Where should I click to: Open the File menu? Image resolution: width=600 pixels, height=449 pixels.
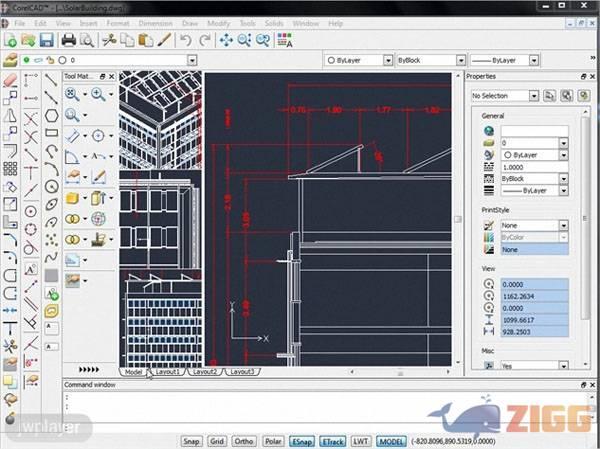tap(20, 23)
